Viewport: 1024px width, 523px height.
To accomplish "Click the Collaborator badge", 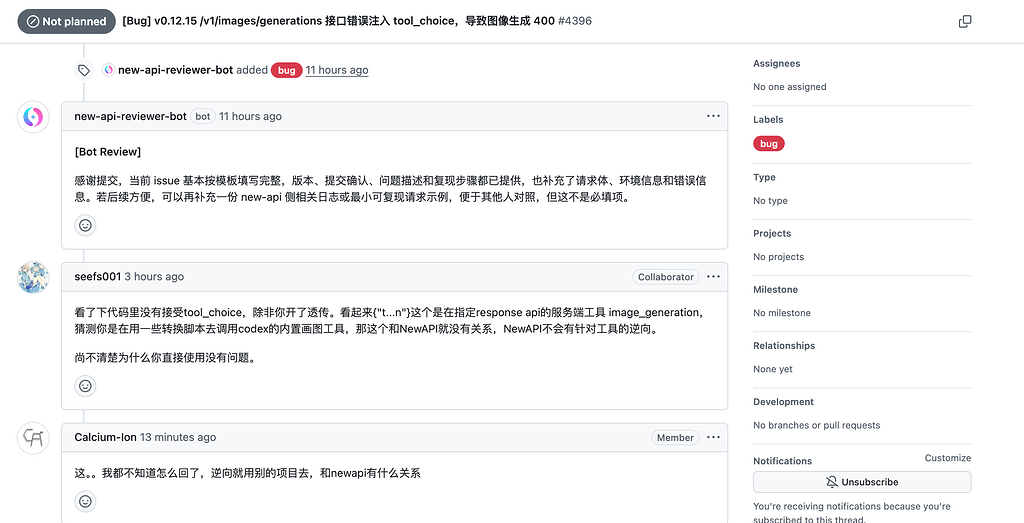I will pos(665,277).
